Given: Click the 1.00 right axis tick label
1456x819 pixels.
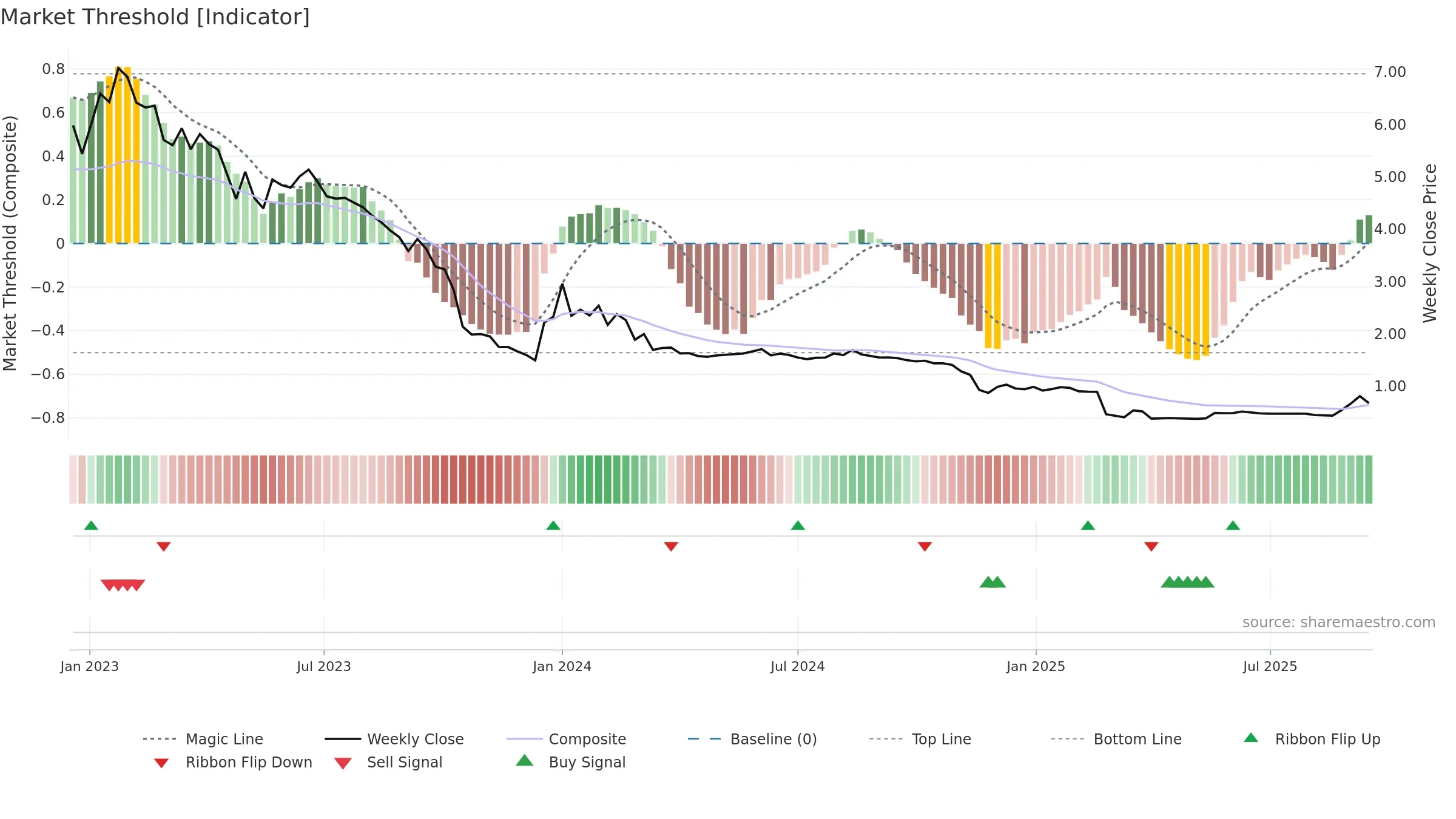Looking at the screenshot, I should coord(1390,386).
